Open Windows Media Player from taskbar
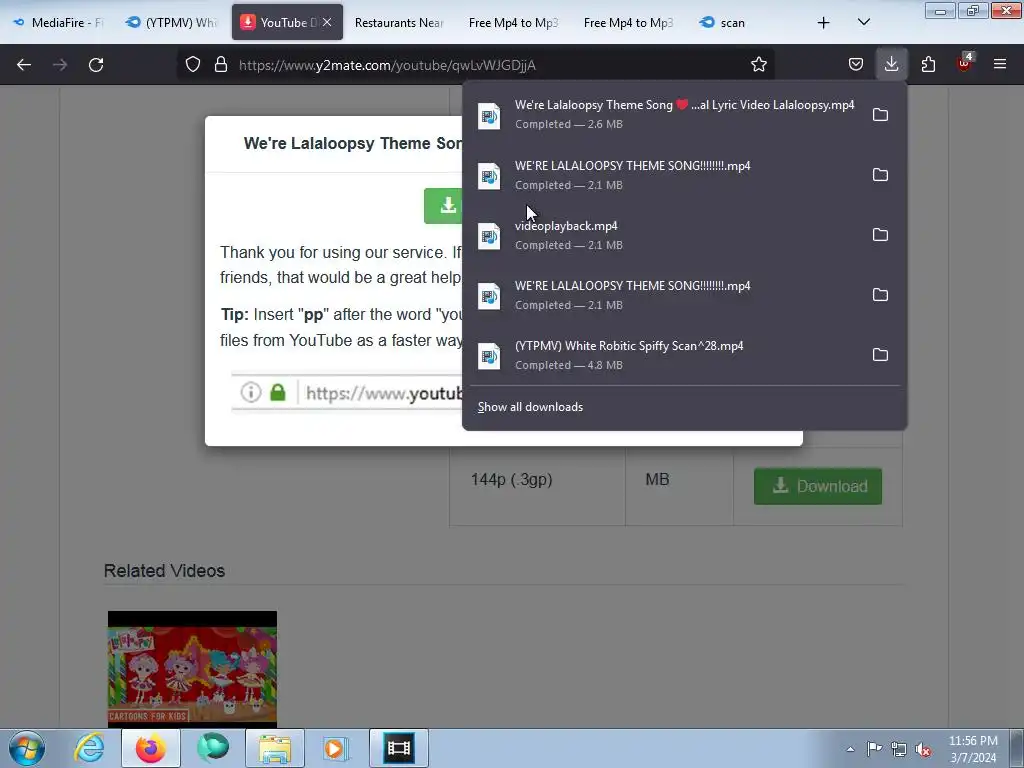 (336, 748)
